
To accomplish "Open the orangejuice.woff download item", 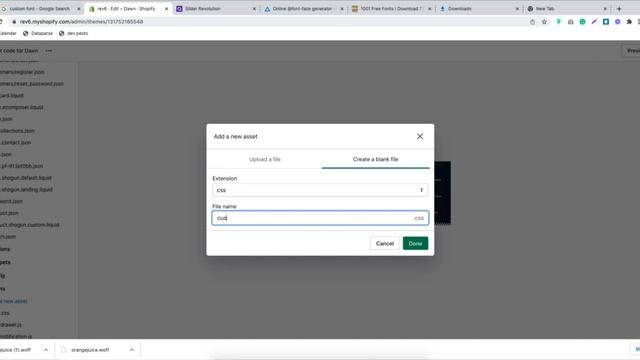I will 90,350.
